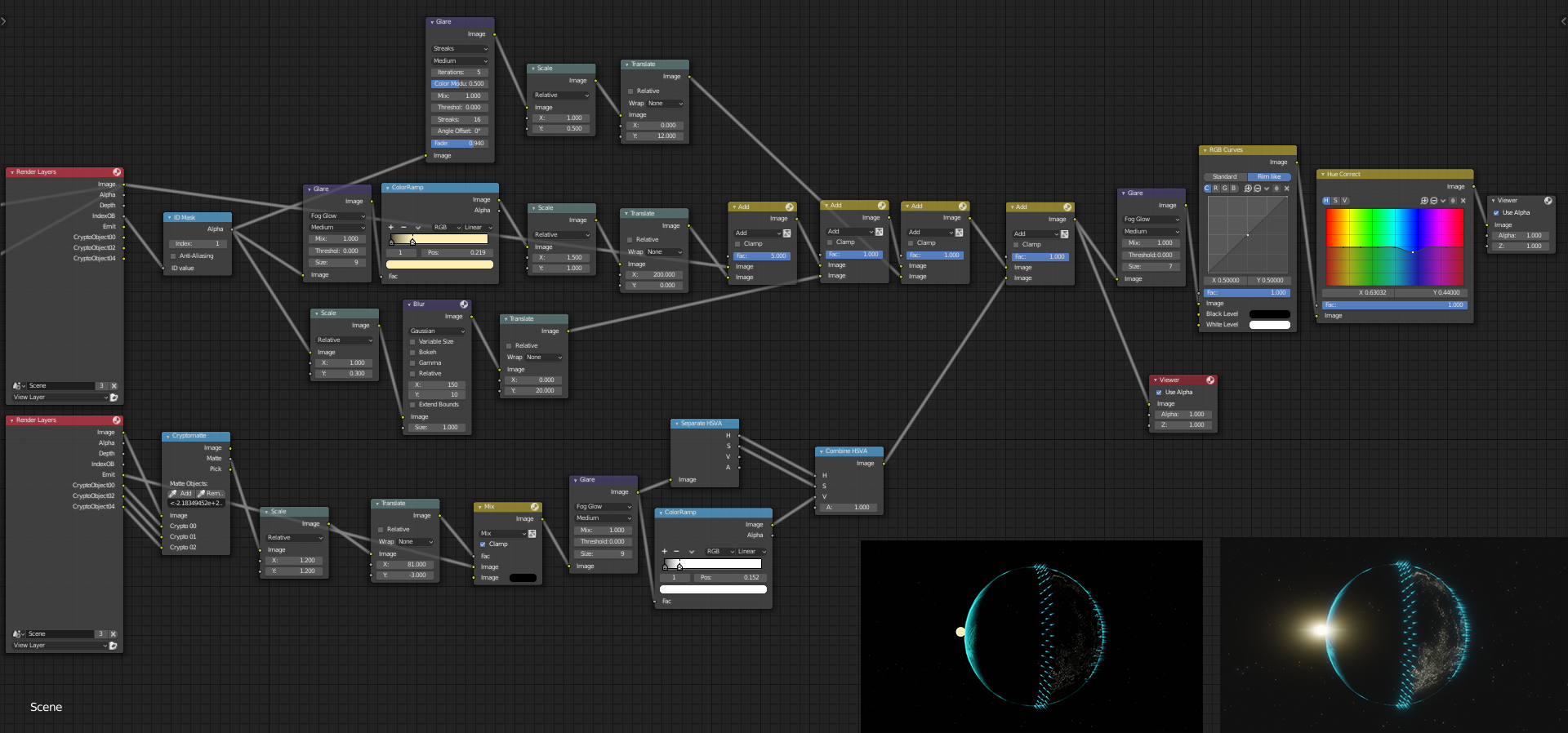Switch Hue Correct to V channel
Viewport: 1568px width, 733px height.
coord(1344,201)
